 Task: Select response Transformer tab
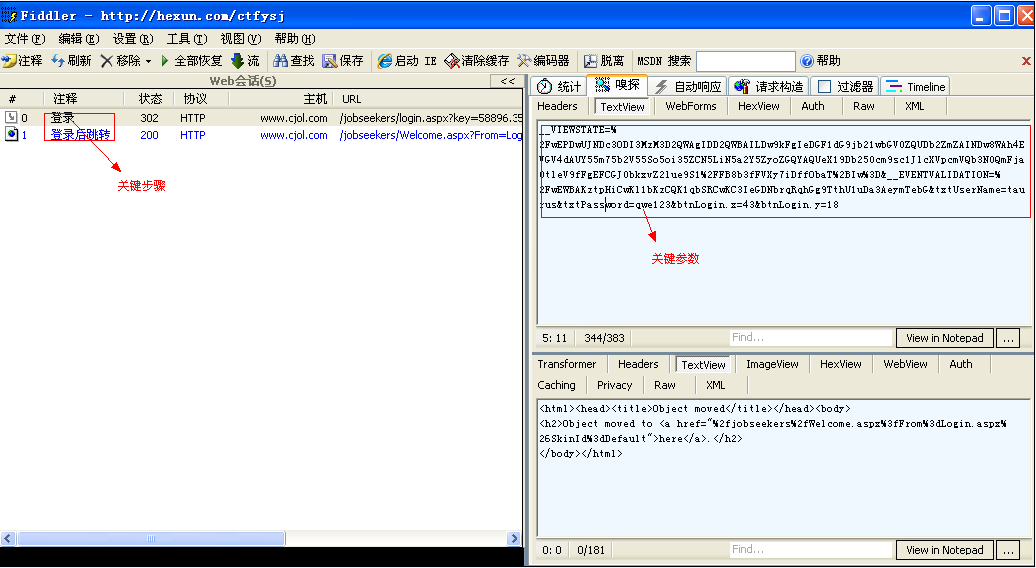(x=567, y=365)
